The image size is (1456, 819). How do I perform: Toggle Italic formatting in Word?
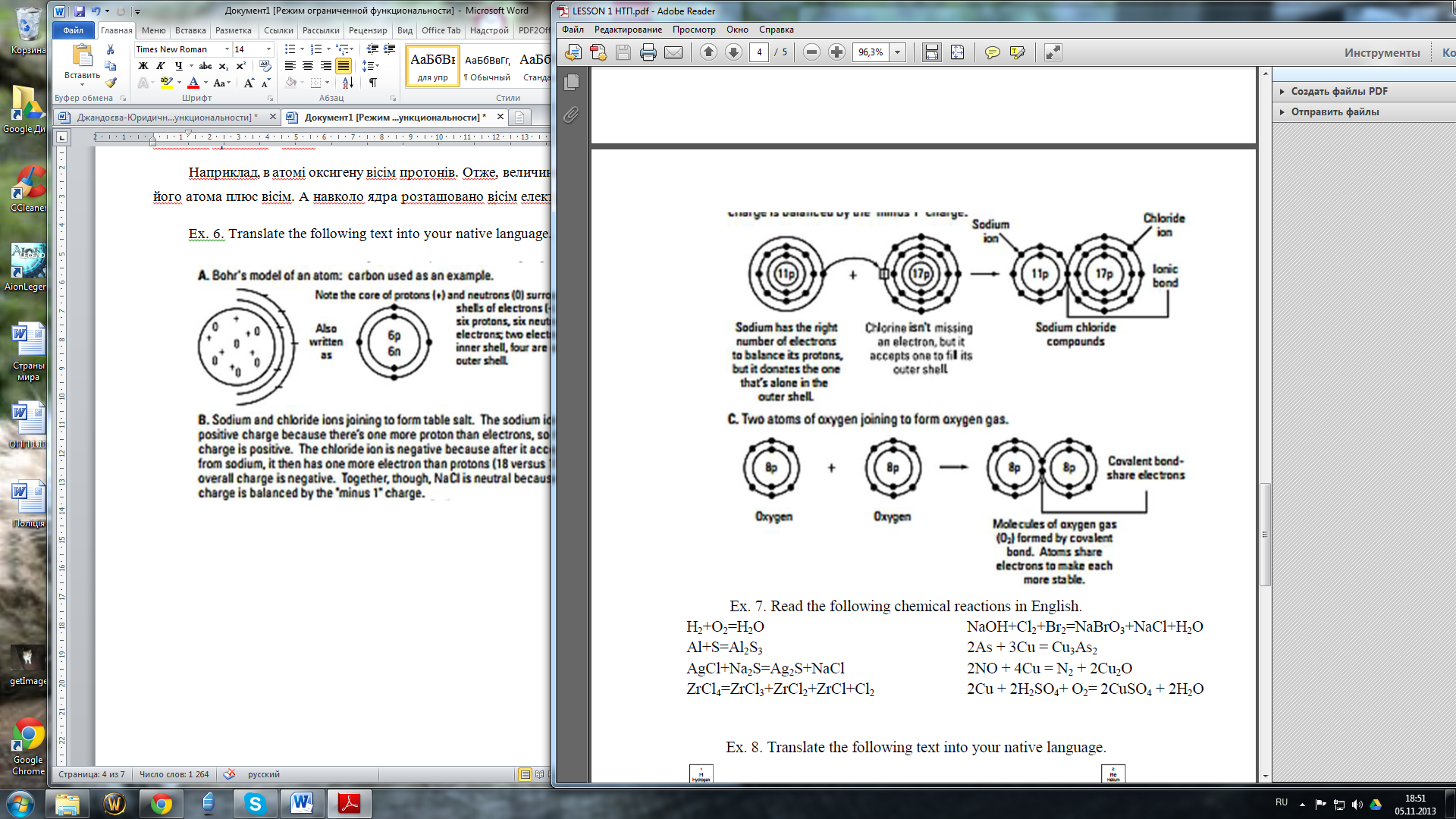click(161, 66)
